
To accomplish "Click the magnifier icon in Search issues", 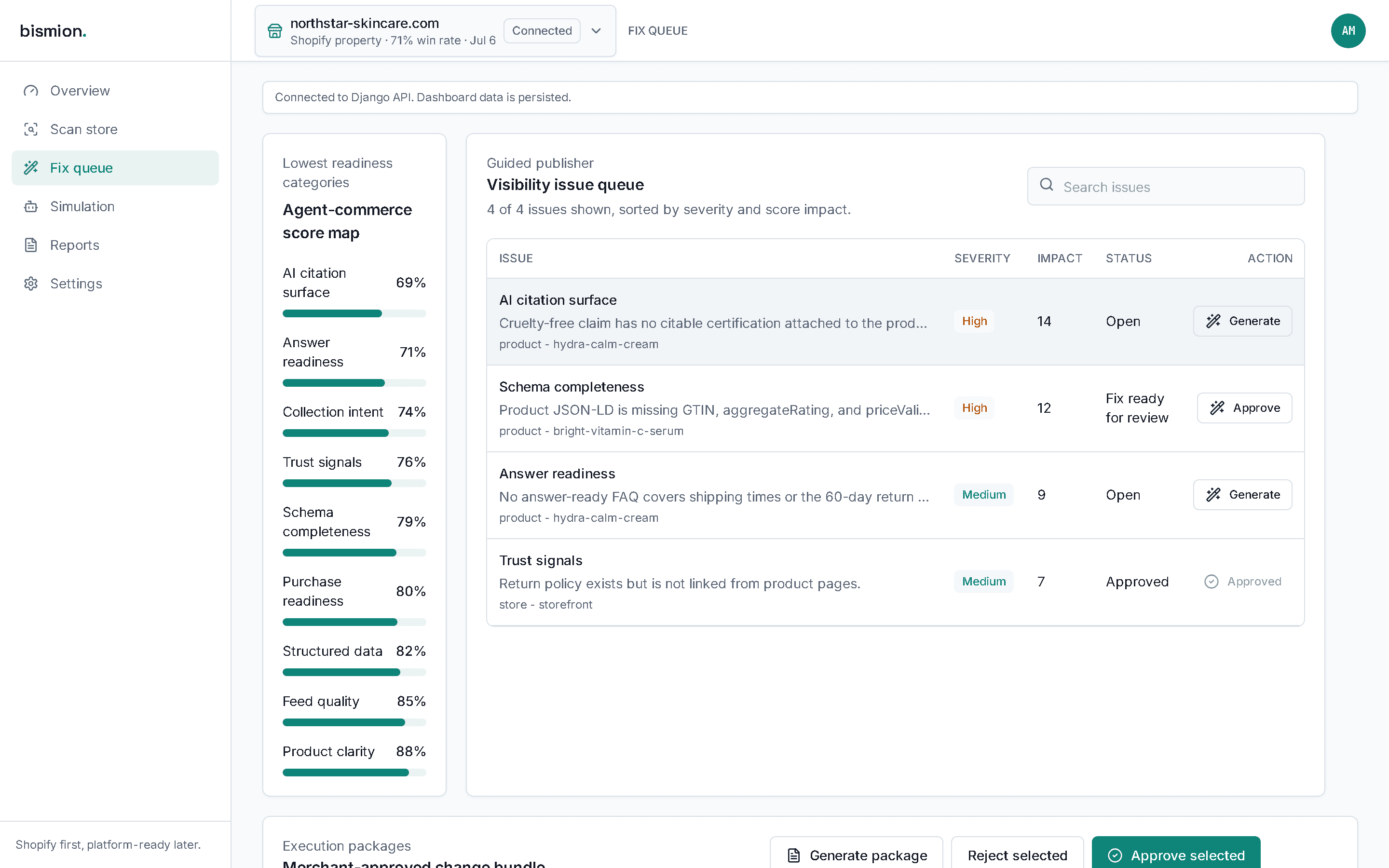I will [x=1047, y=184].
